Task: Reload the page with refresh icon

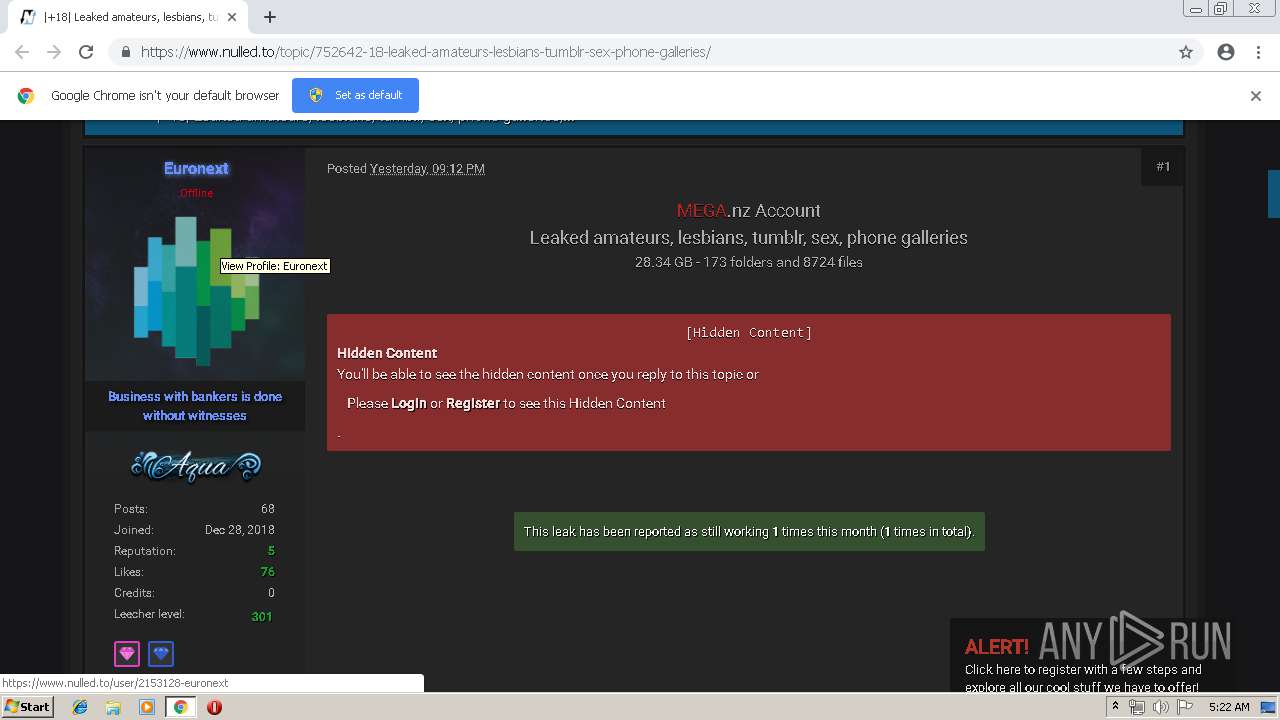Action: (86, 52)
